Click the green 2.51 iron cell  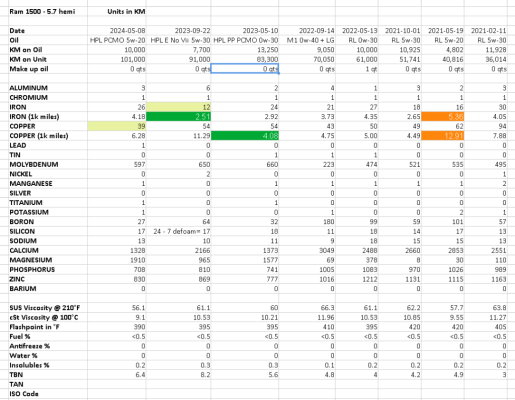[178, 117]
